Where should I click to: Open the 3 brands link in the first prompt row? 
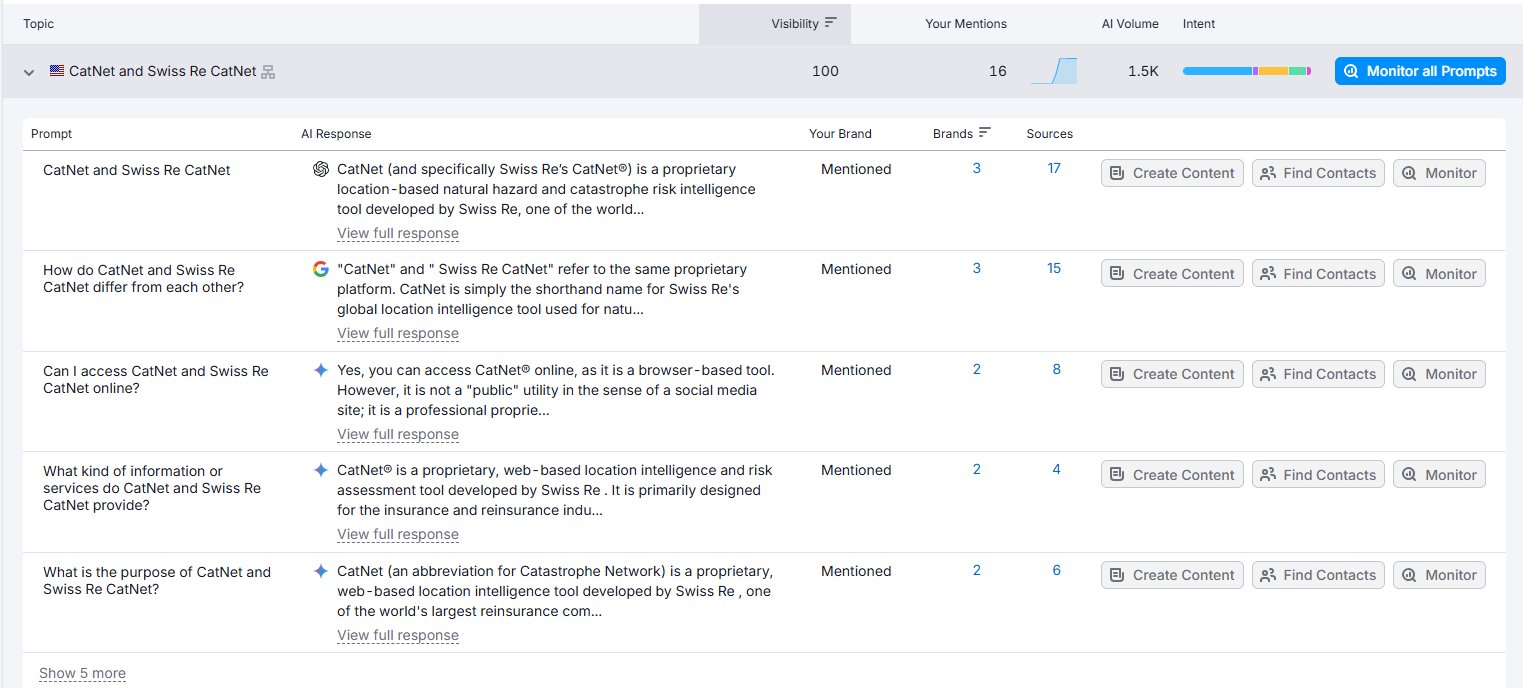(x=977, y=168)
